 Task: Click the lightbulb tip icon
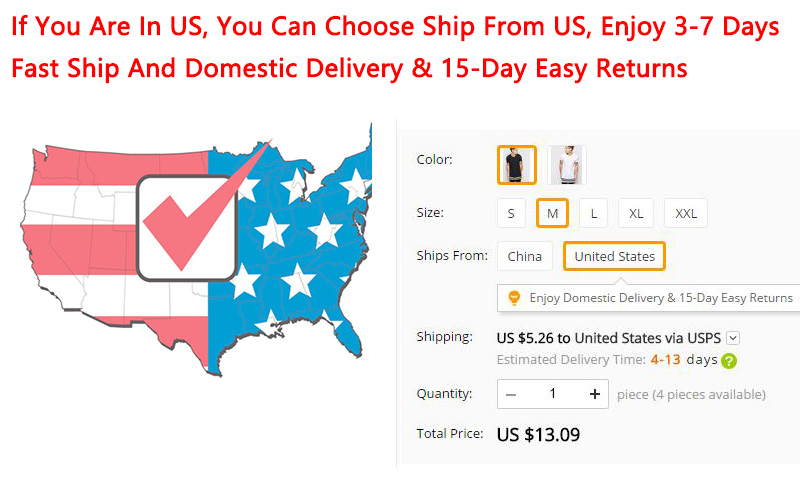514,298
